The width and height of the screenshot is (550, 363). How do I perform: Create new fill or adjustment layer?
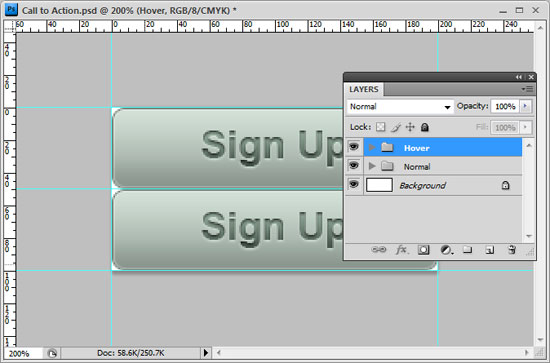click(446, 250)
